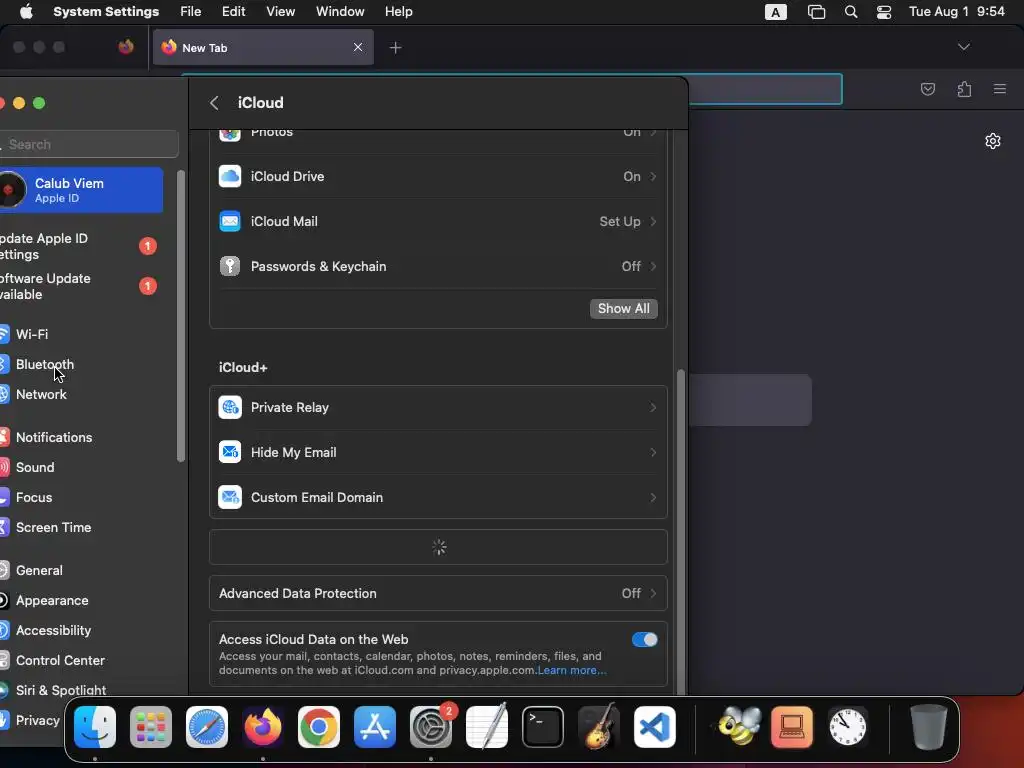Open GarageBand guitar icon in Dock
The height and width of the screenshot is (768, 1024).
599,726
